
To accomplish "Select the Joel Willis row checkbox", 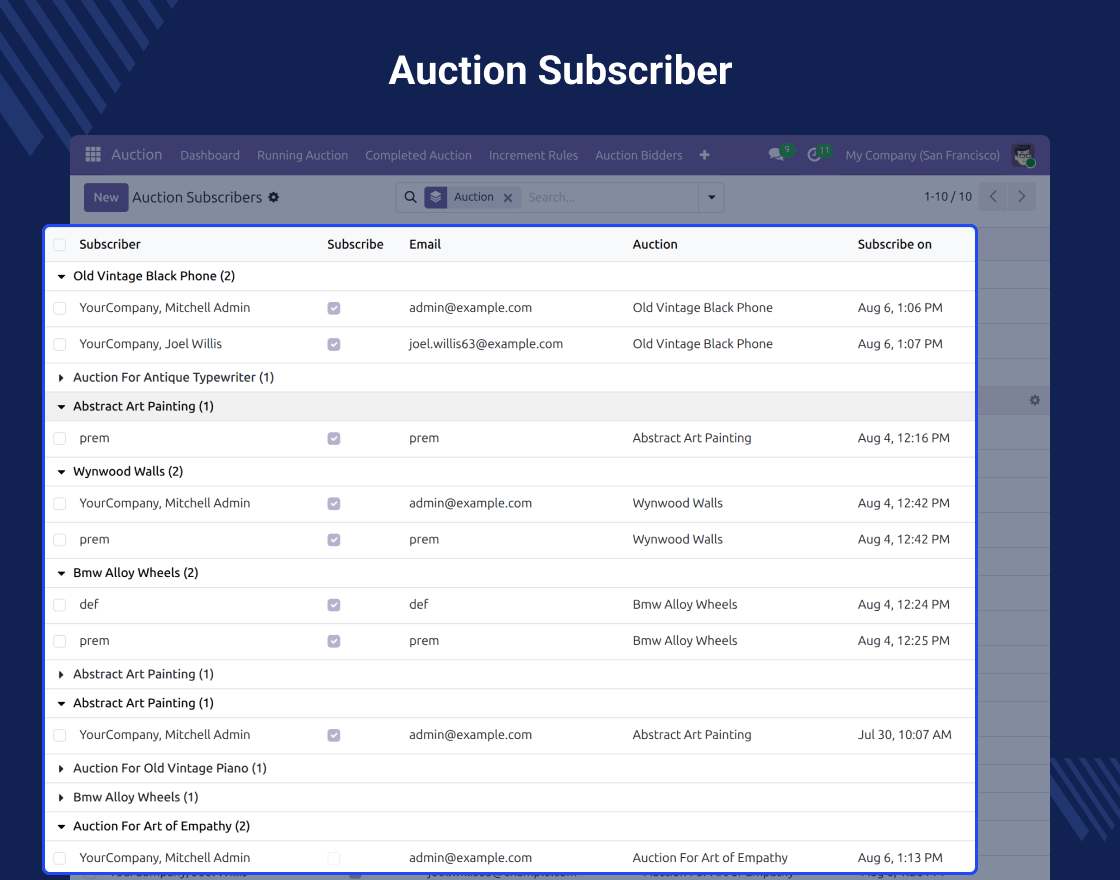I will pyautogui.click(x=60, y=344).
